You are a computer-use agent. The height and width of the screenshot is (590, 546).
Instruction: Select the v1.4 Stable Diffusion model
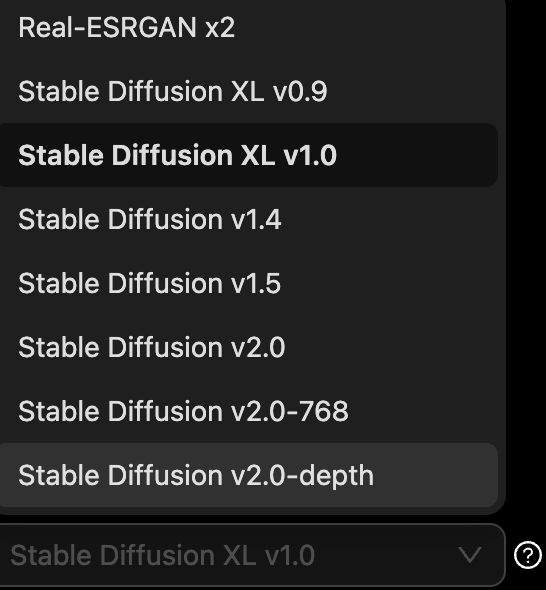pos(248,219)
